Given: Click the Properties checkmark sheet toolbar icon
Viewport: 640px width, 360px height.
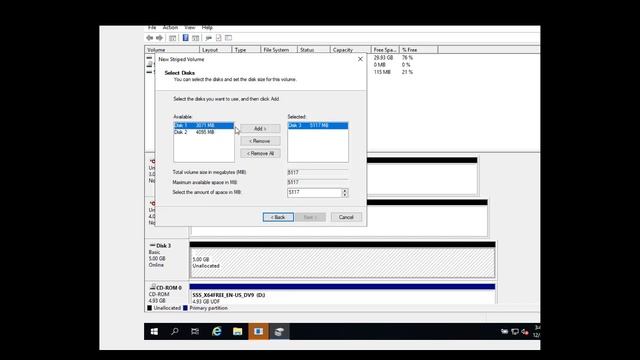Looking at the screenshot, I should point(219,38).
